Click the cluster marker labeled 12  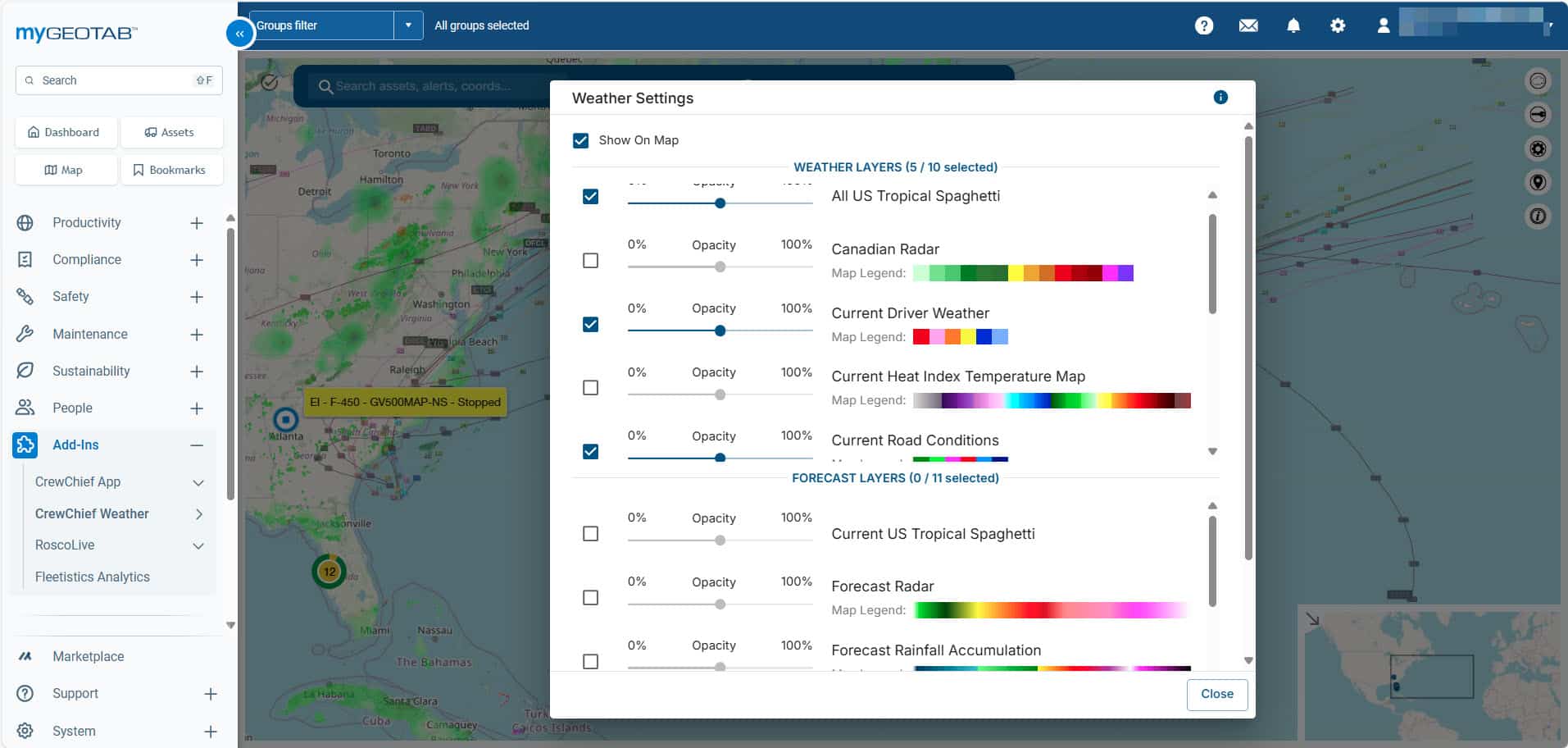[330, 572]
